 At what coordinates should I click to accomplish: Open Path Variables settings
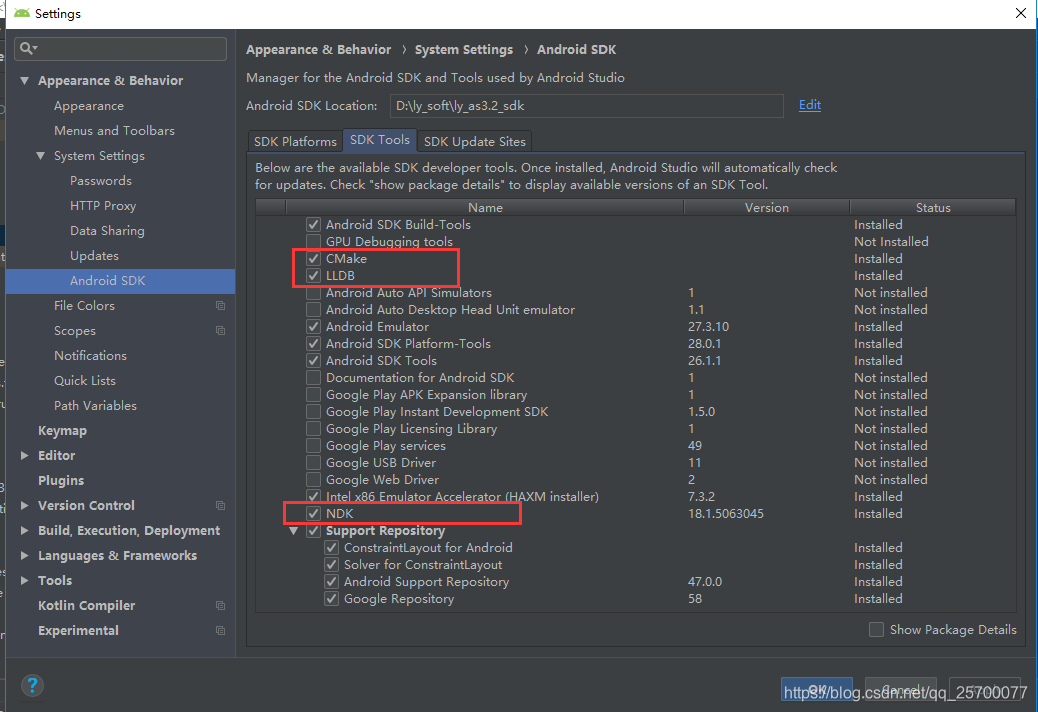(x=95, y=406)
